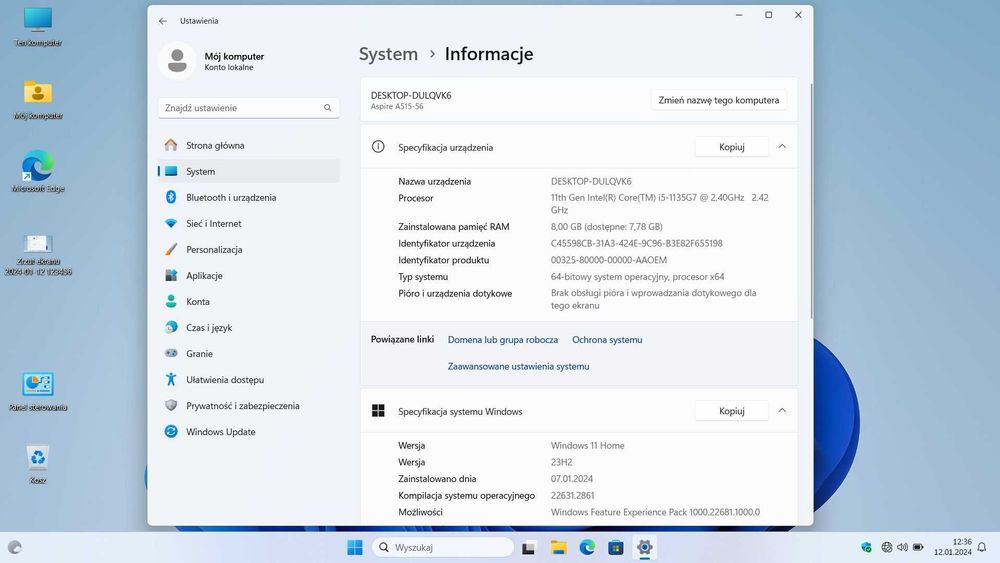Screen dimensions: 1000x563
Task: Collapse the Specyfikacja urządzenia section chevron
Action: pos(782,147)
